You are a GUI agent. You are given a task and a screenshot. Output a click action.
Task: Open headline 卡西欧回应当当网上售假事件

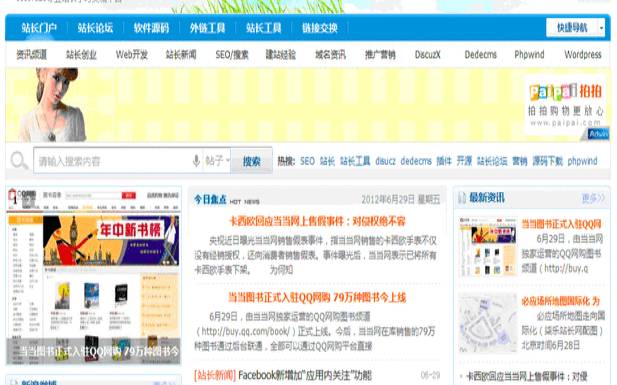coord(317,221)
